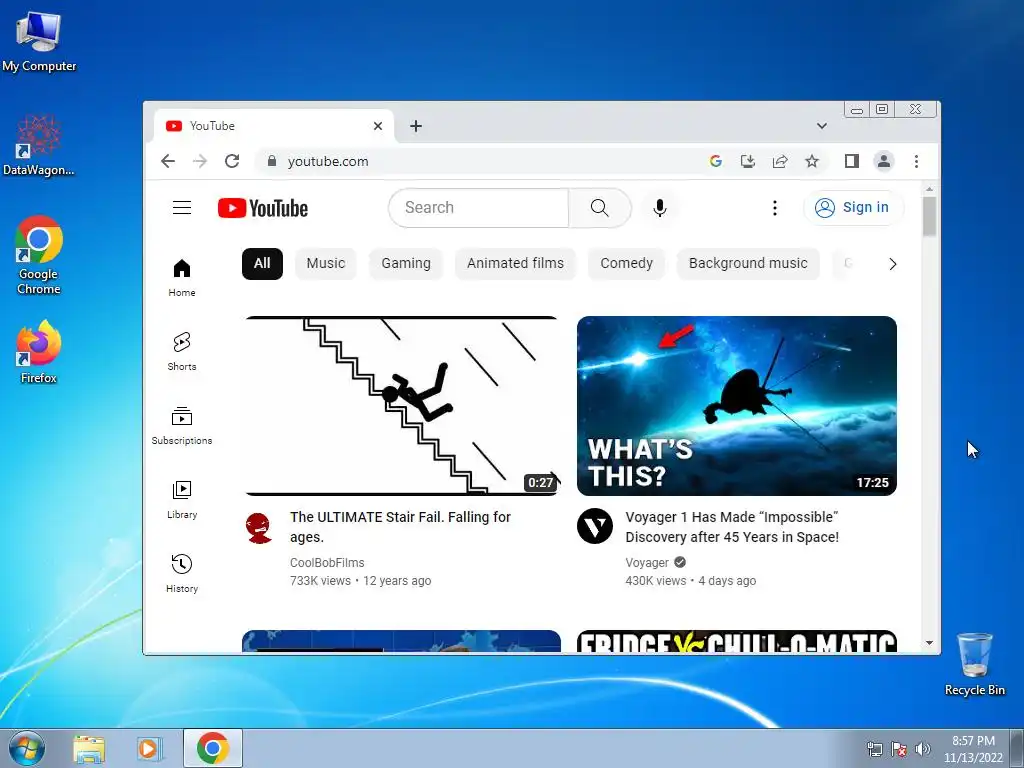
Task: Open Windows Explorer from the taskbar
Action: tap(89, 748)
